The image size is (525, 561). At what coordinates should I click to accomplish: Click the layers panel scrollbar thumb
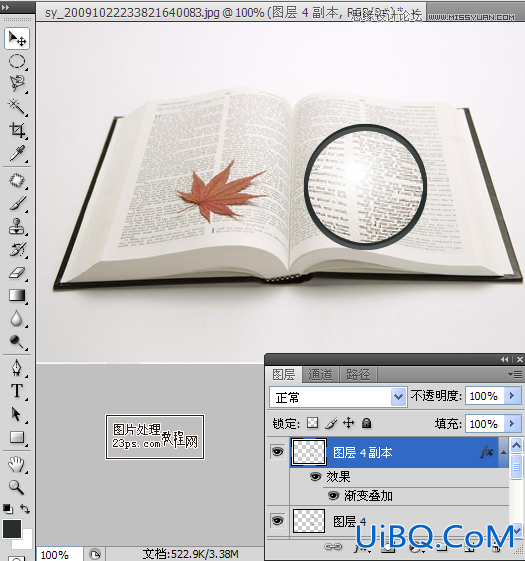(516, 467)
